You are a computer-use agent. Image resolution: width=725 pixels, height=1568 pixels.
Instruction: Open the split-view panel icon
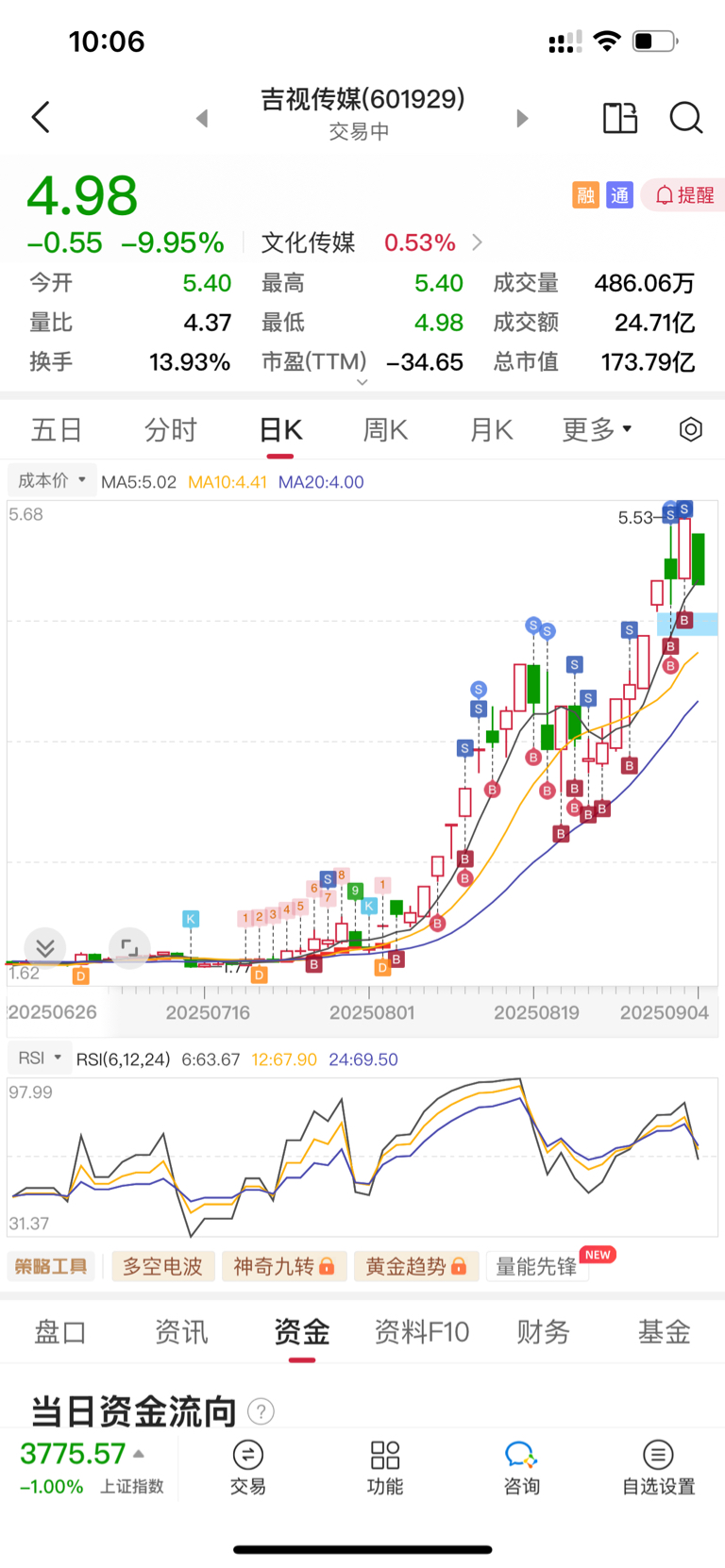[x=620, y=118]
